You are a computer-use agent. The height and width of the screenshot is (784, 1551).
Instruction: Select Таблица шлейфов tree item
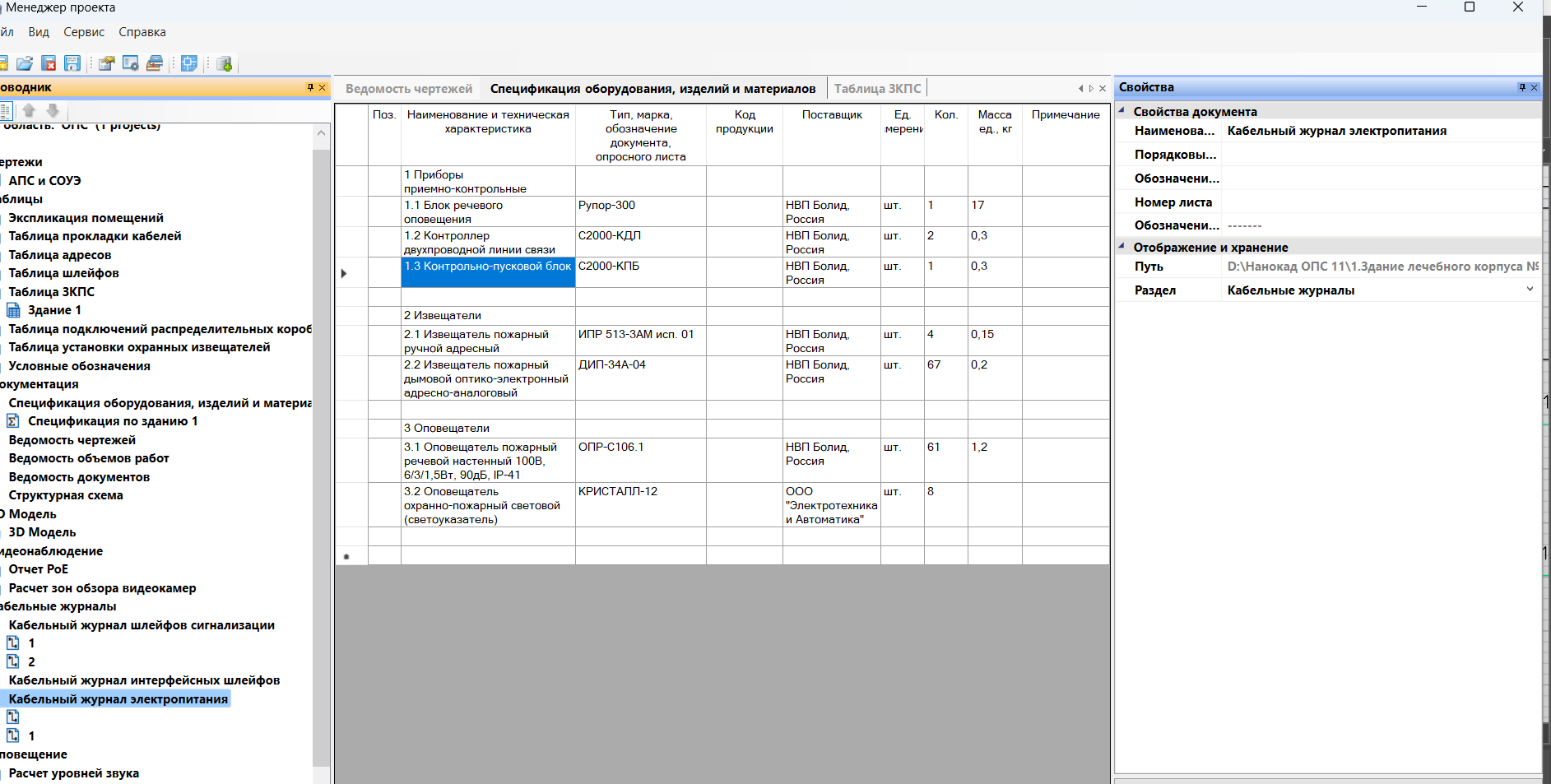pyautogui.click(x=63, y=273)
